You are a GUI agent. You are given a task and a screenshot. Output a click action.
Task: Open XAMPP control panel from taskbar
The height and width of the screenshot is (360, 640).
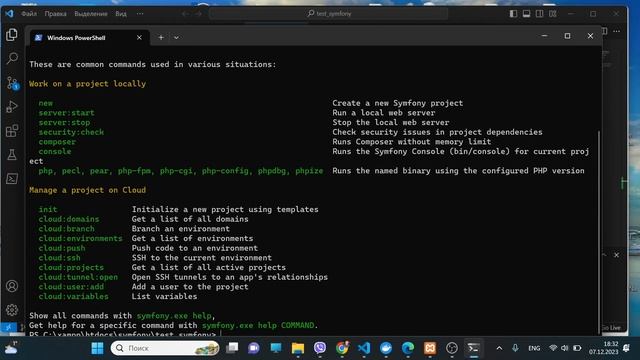(430, 348)
